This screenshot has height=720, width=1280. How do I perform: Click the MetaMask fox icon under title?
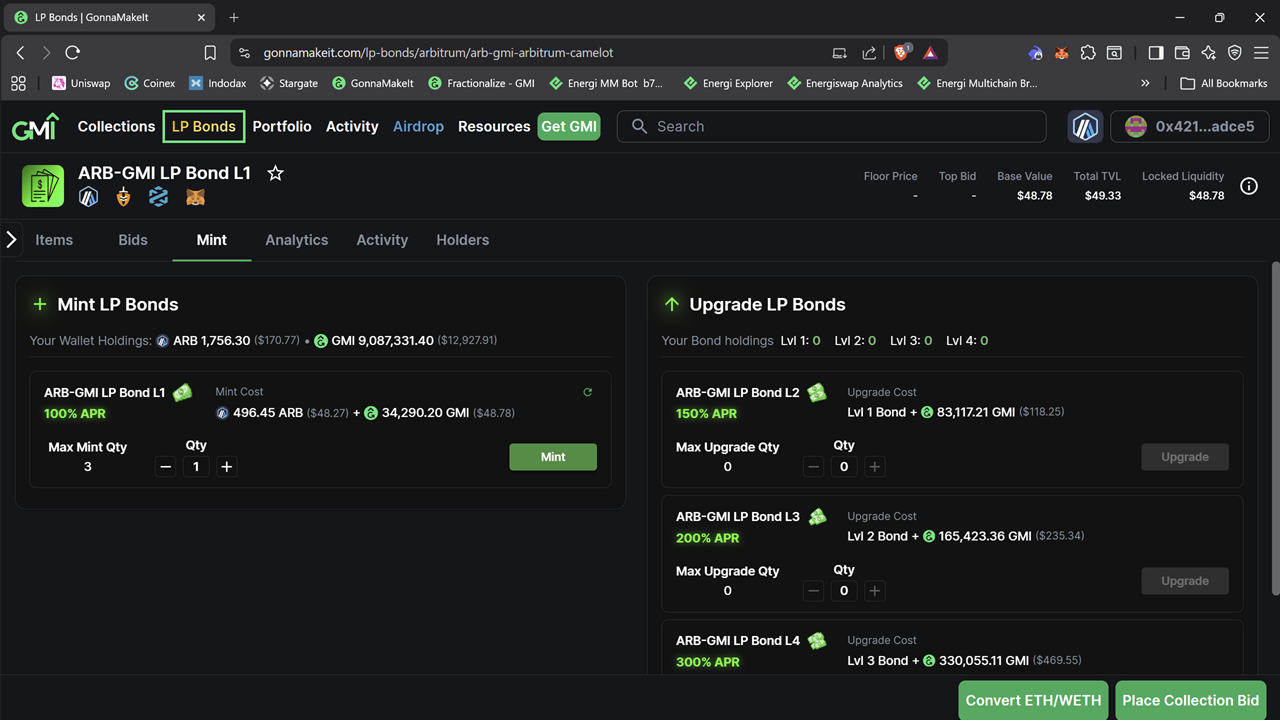coord(195,198)
